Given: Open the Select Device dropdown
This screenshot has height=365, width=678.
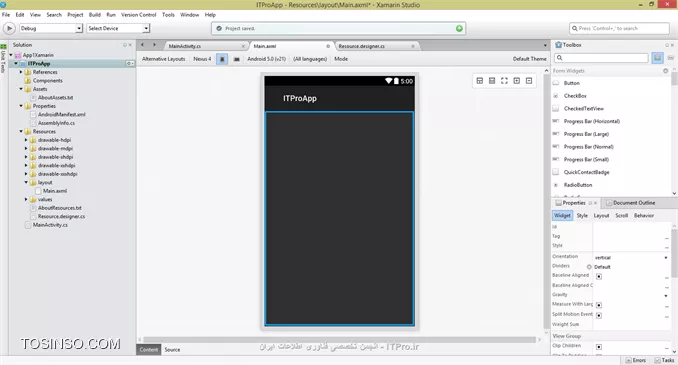Looking at the screenshot, I should [118, 28].
